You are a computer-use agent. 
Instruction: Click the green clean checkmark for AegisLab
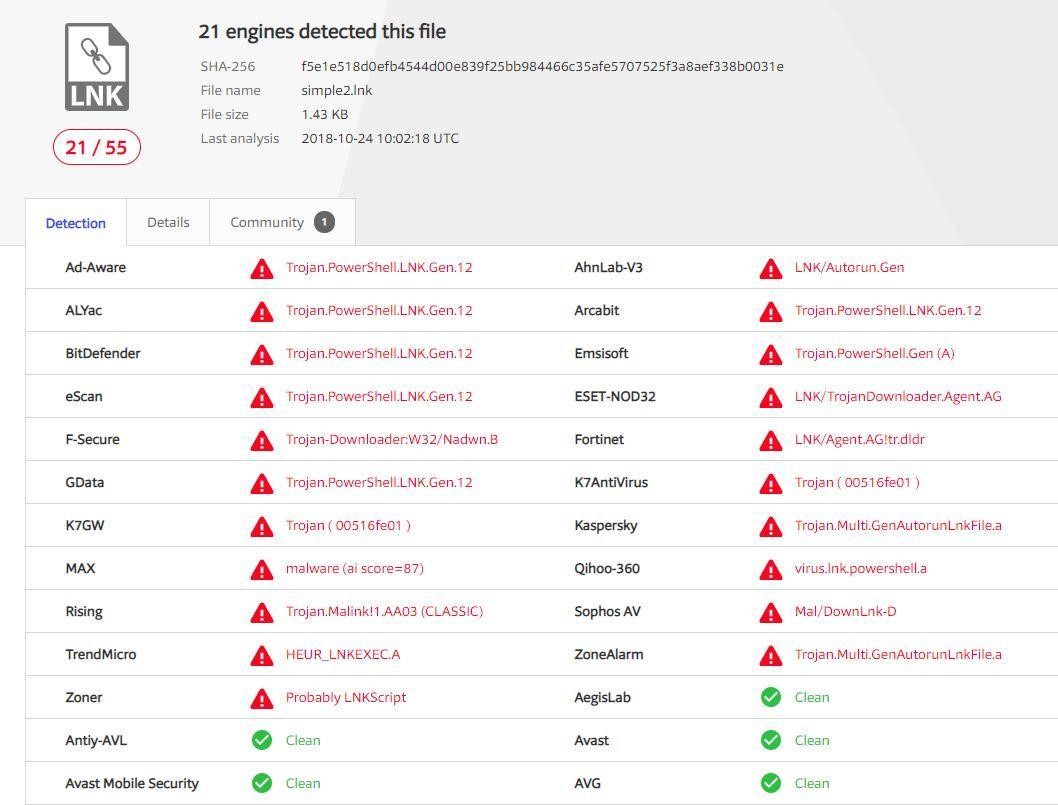771,697
